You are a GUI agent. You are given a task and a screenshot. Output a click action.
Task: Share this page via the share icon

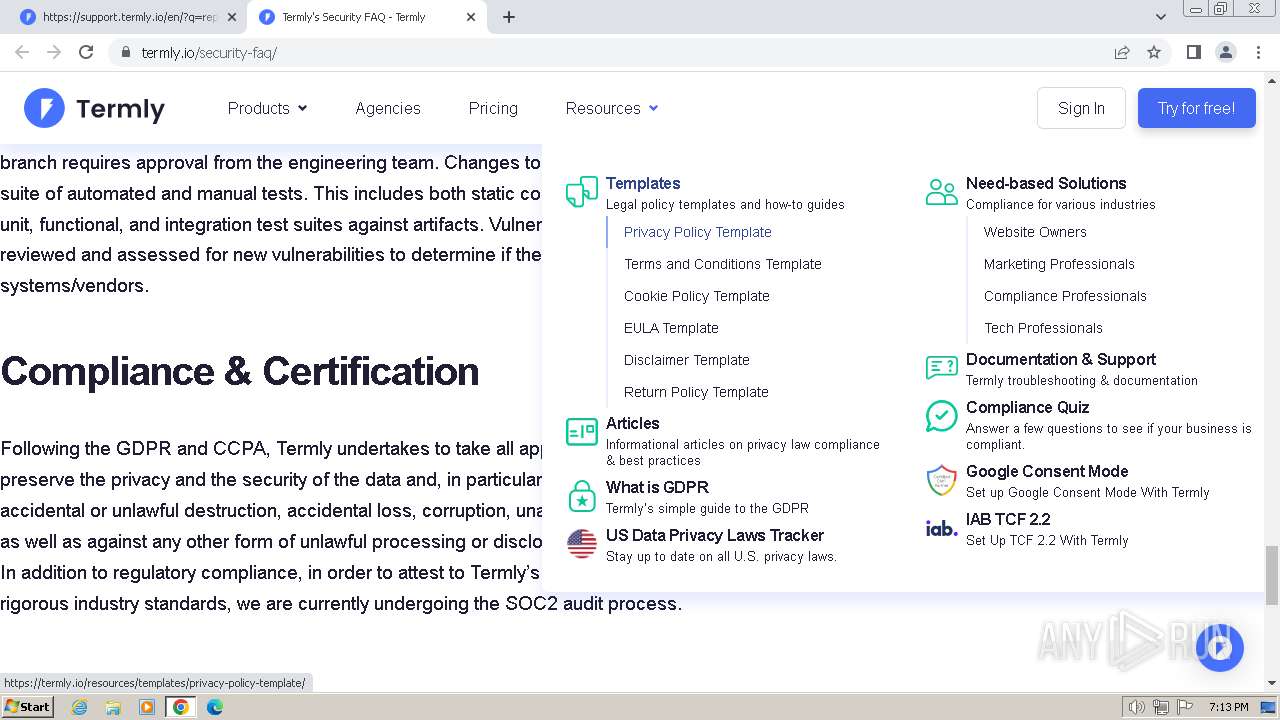tap(1122, 52)
